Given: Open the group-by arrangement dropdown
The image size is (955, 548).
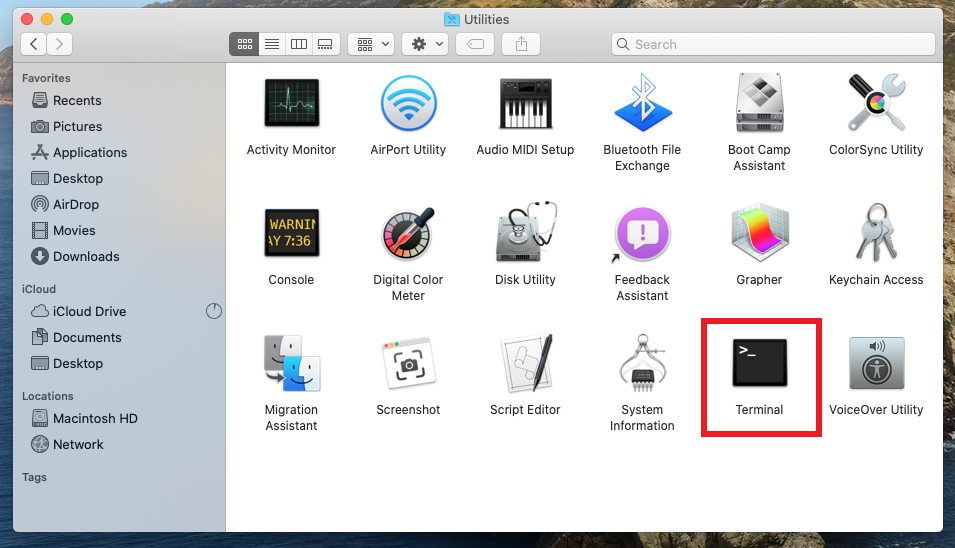Looking at the screenshot, I should [x=371, y=44].
